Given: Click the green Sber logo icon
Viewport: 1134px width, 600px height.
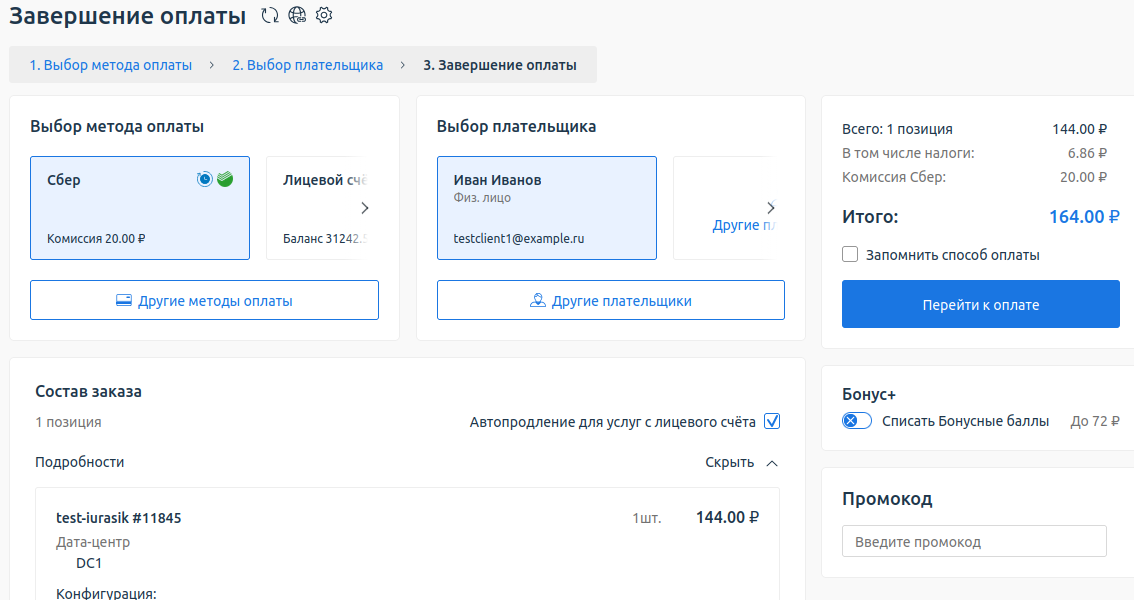Looking at the screenshot, I should click(x=225, y=179).
